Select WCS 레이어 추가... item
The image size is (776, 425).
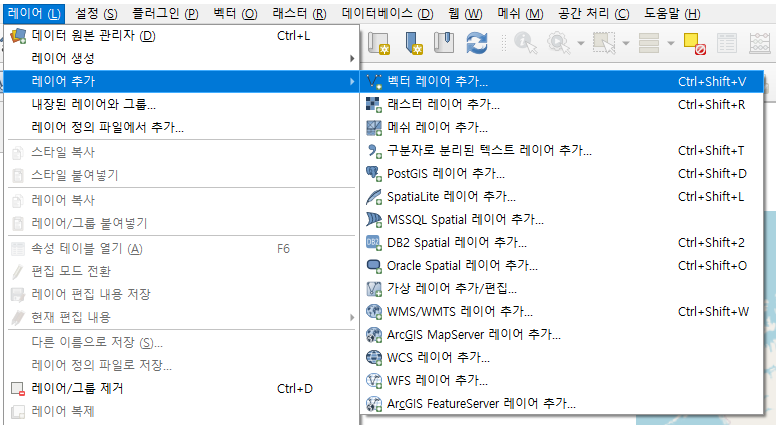562,357
